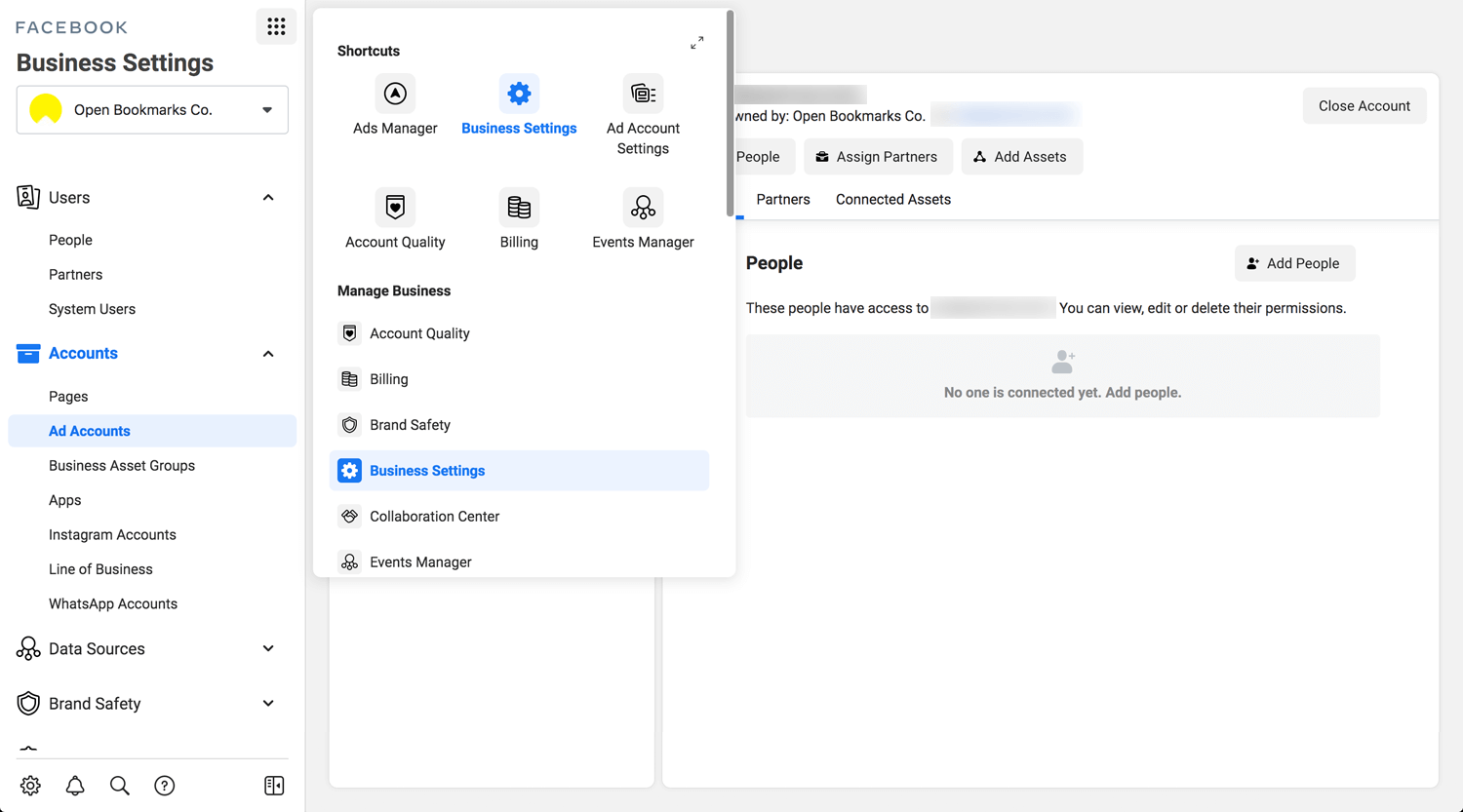1463x812 pixels.
Task: Open the help question mark icon
Action: coord(165,786)
